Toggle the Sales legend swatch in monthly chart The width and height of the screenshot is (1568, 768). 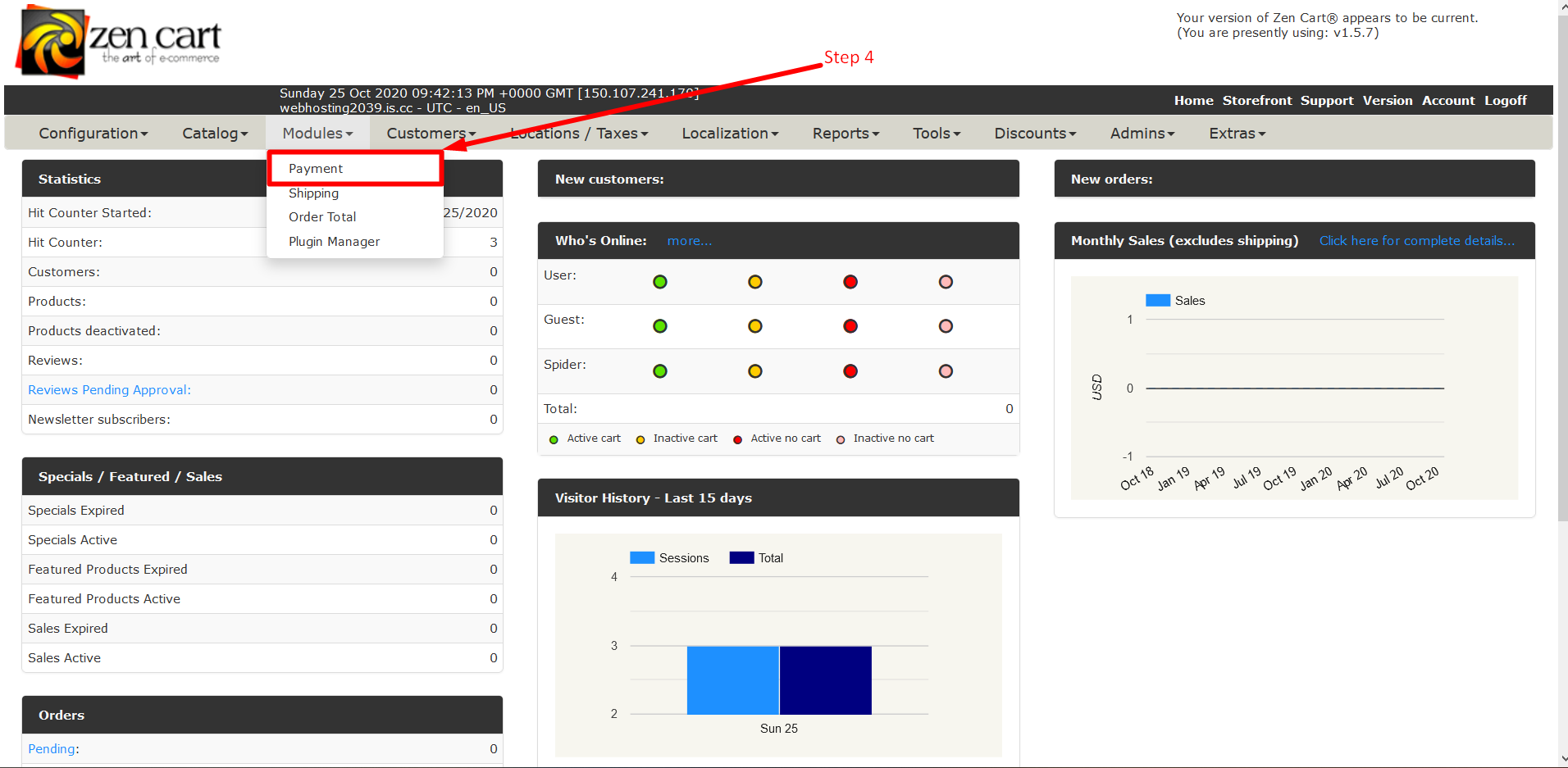(x=1158, y=301)
